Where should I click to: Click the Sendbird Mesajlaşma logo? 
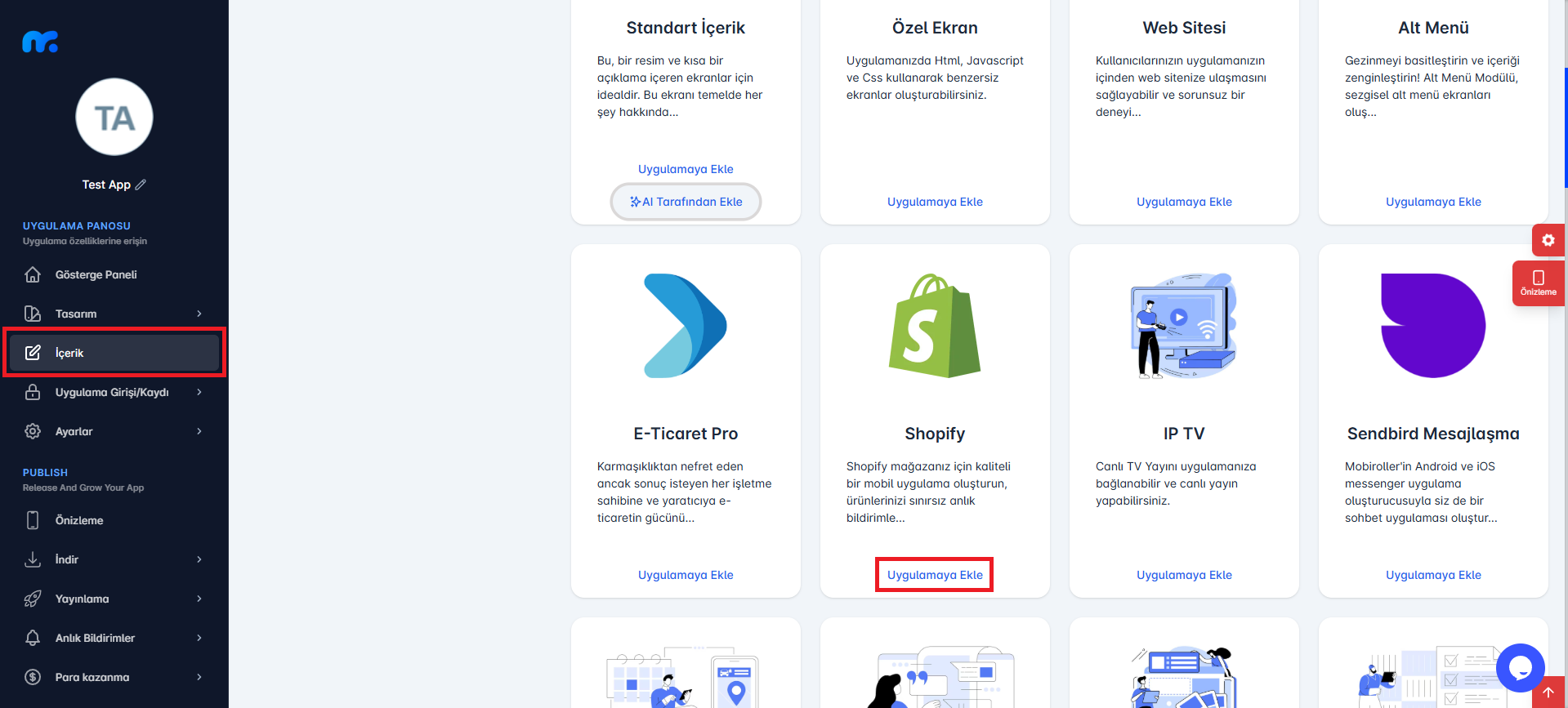(1433, 326)
